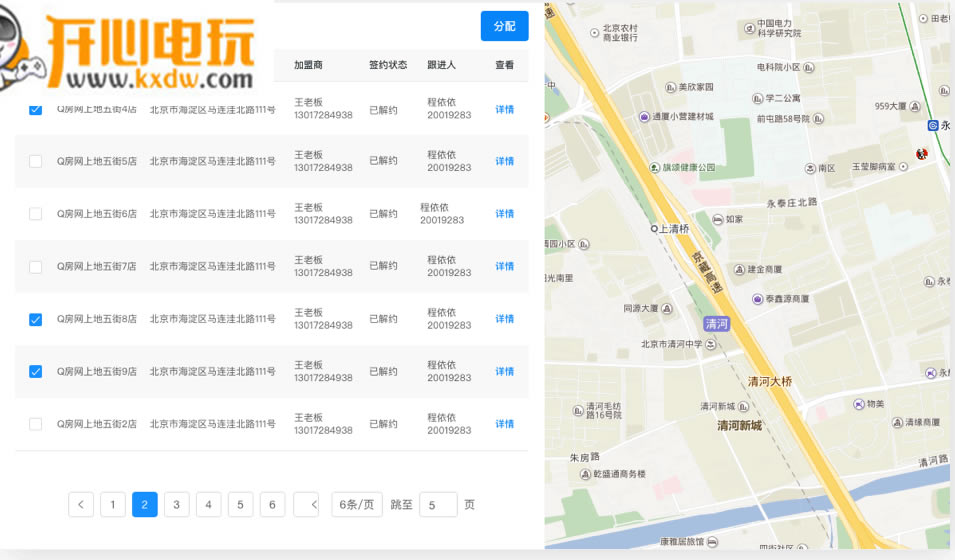The height and width of the screenshot is (560, 955).
Task: Uncheck the Q房网上地五街9店 checkbox
Action: [36, 371]
